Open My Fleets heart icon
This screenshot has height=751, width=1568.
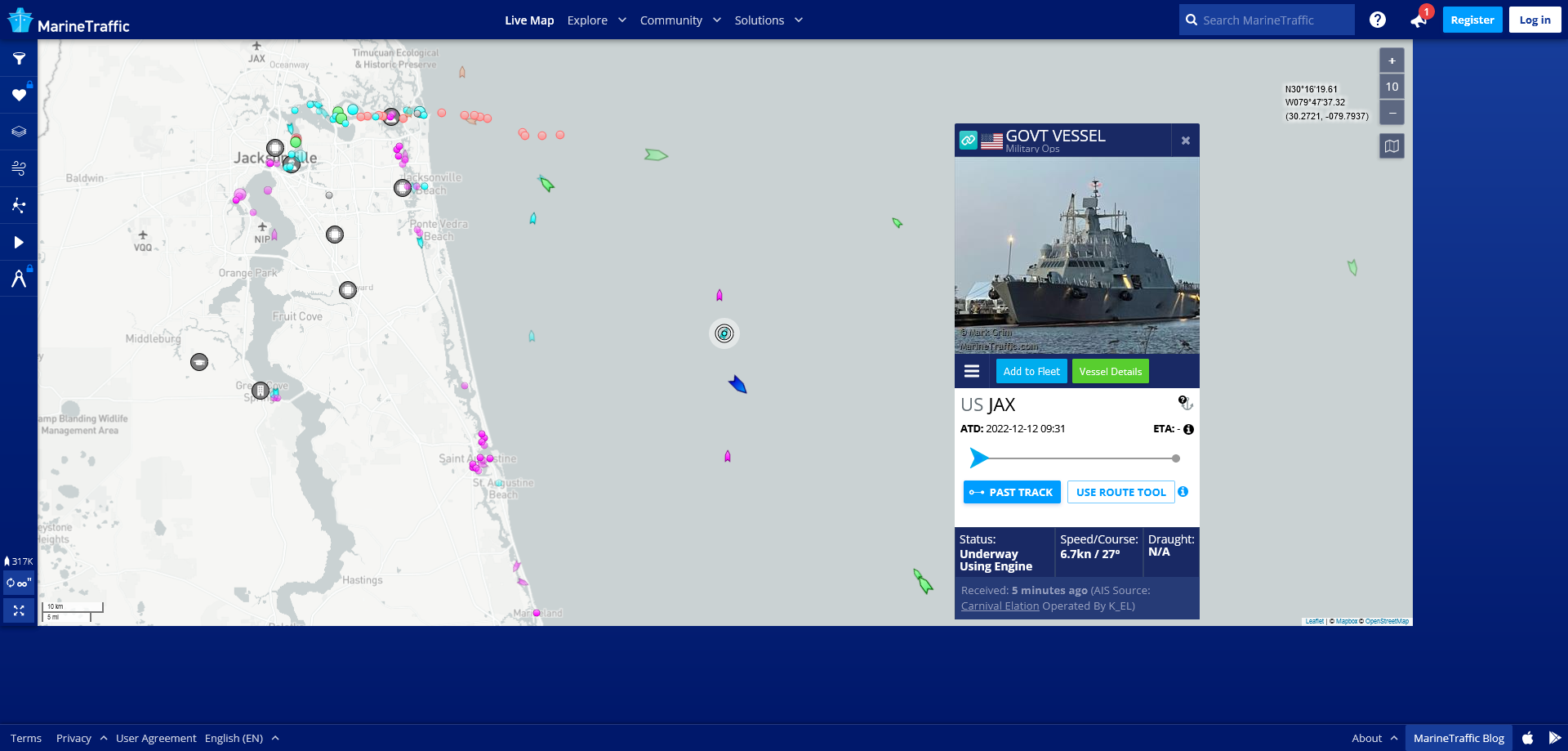click(19, 95)
